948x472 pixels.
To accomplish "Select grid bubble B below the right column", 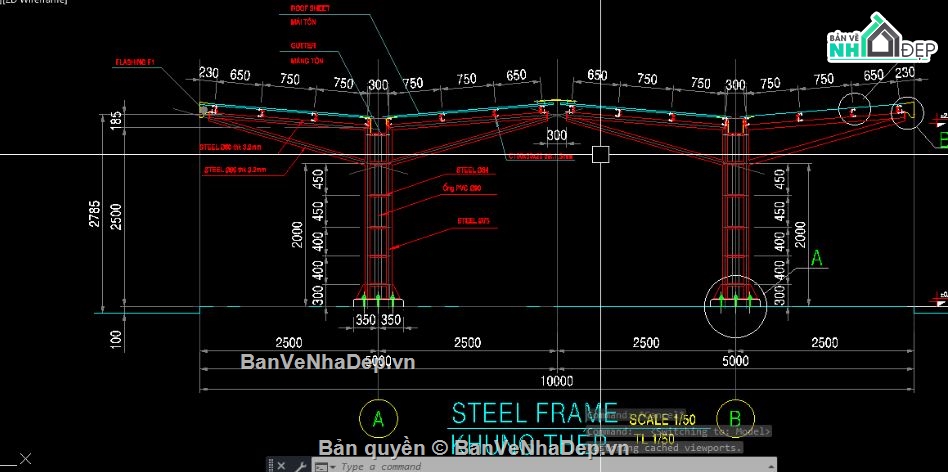I will 735,418.
